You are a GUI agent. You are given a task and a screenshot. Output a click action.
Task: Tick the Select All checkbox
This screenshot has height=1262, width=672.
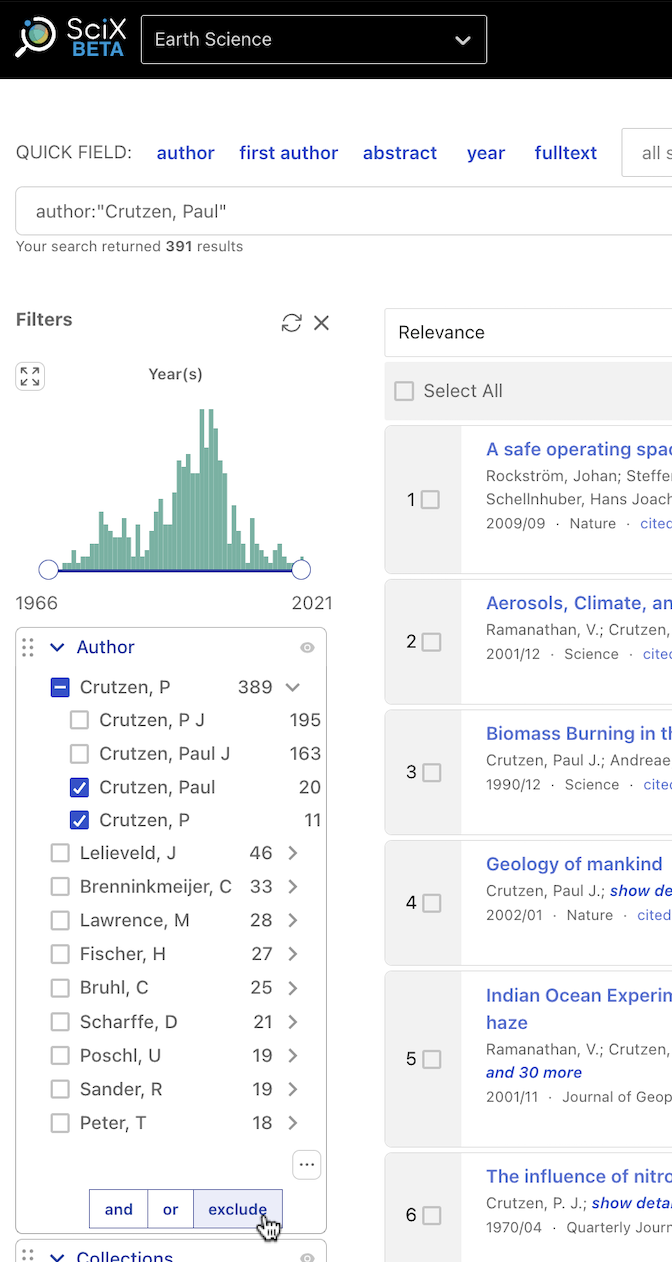[404, 391]
